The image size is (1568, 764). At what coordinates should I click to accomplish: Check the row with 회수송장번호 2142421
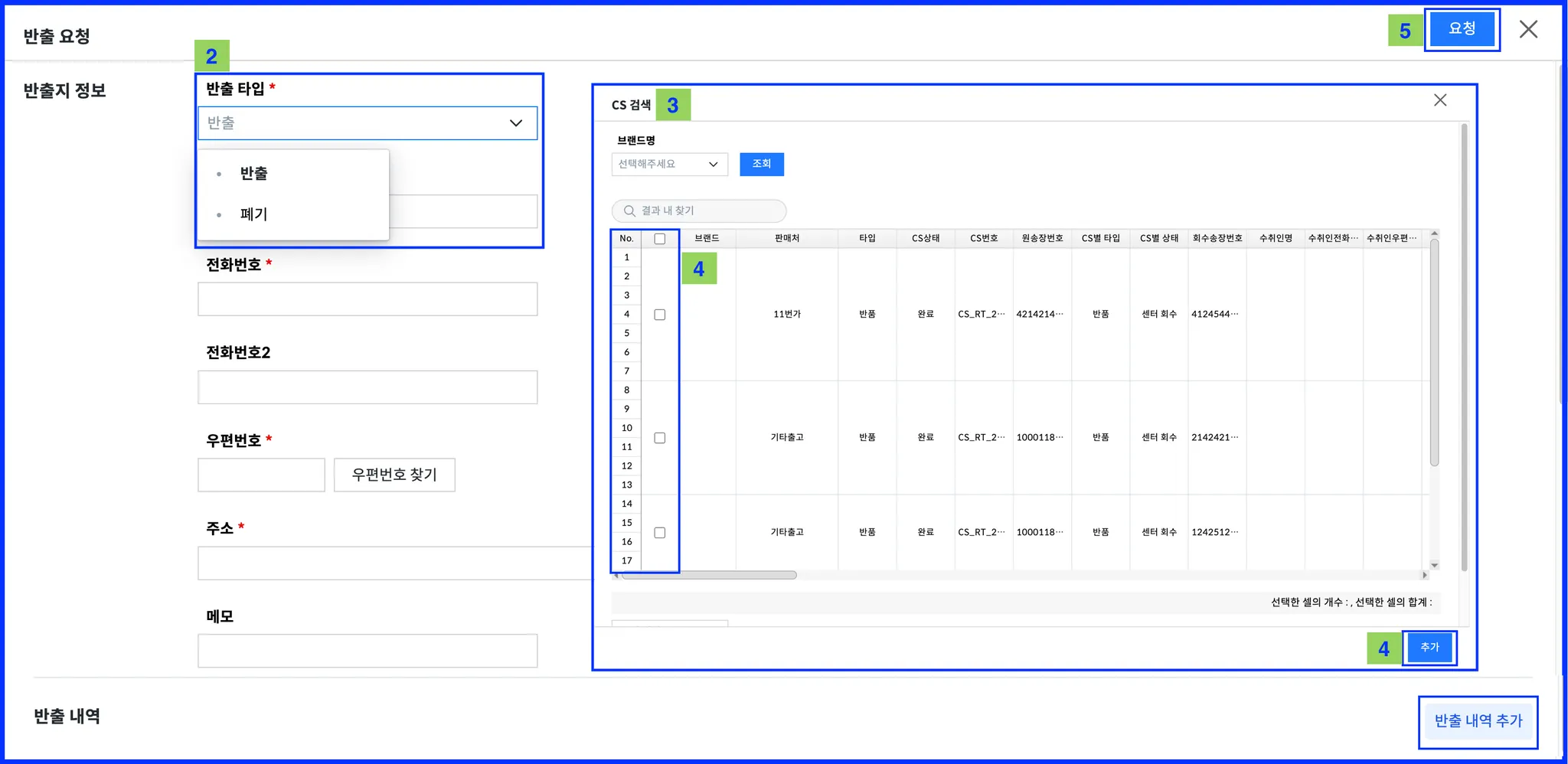660,438
